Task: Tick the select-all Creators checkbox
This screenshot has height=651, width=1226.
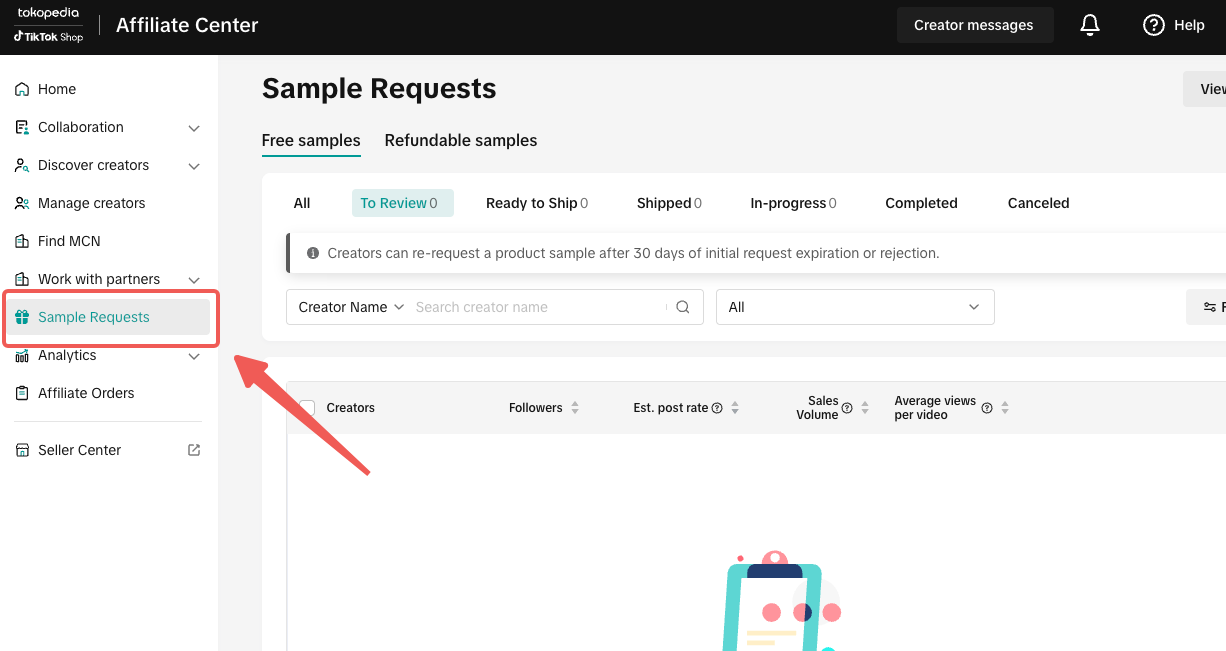Action: pos(307,408)
